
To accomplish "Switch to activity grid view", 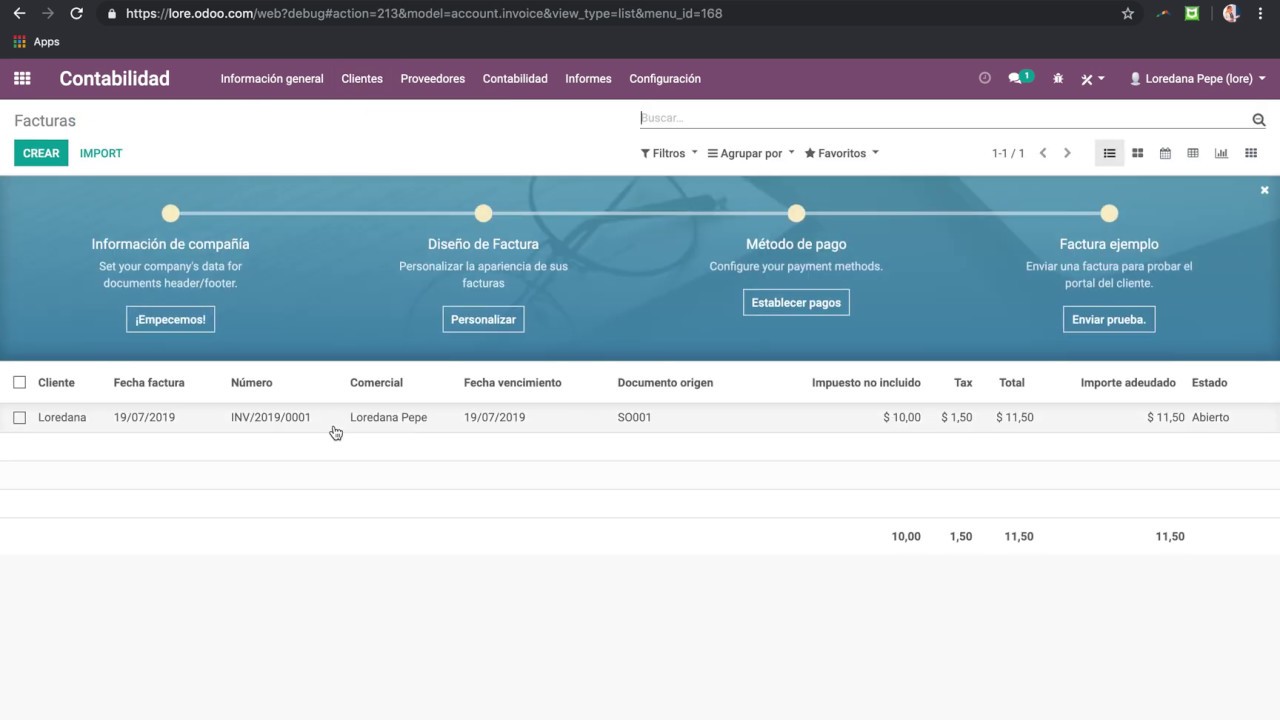I will point(1250,153).
